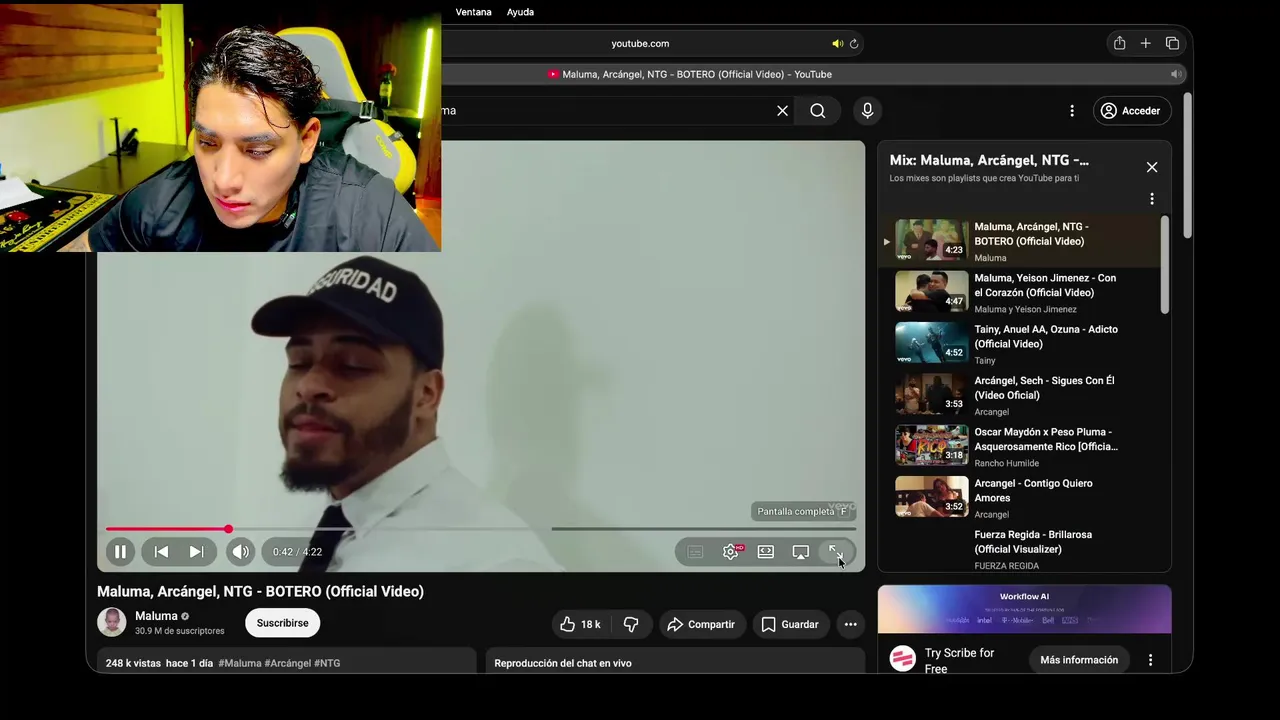The width and height of the screenshot is (1280, 720).
Task: Expand Reproducción del chat en vivo
Action: [x=675, y=663]
